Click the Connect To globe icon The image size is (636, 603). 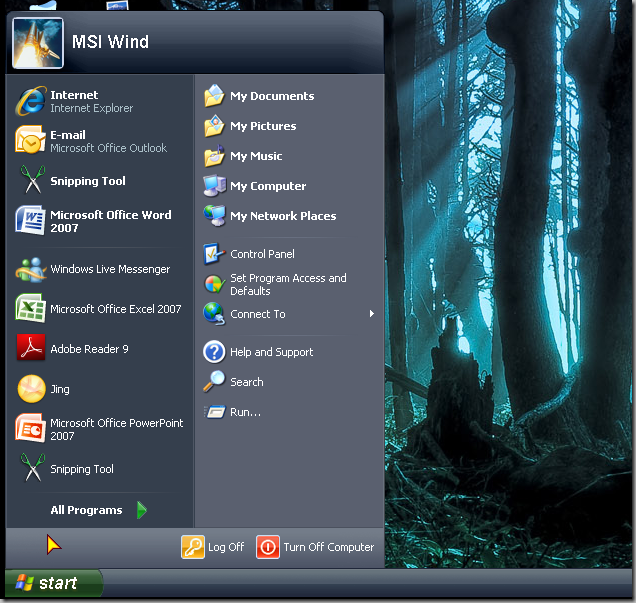click(x=214, y=314)
